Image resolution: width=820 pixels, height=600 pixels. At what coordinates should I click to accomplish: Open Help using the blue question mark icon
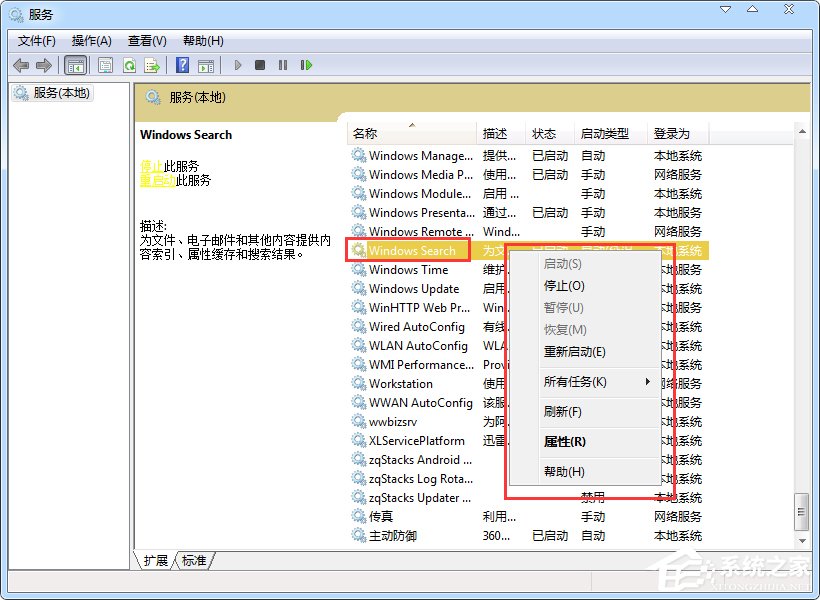183,65
